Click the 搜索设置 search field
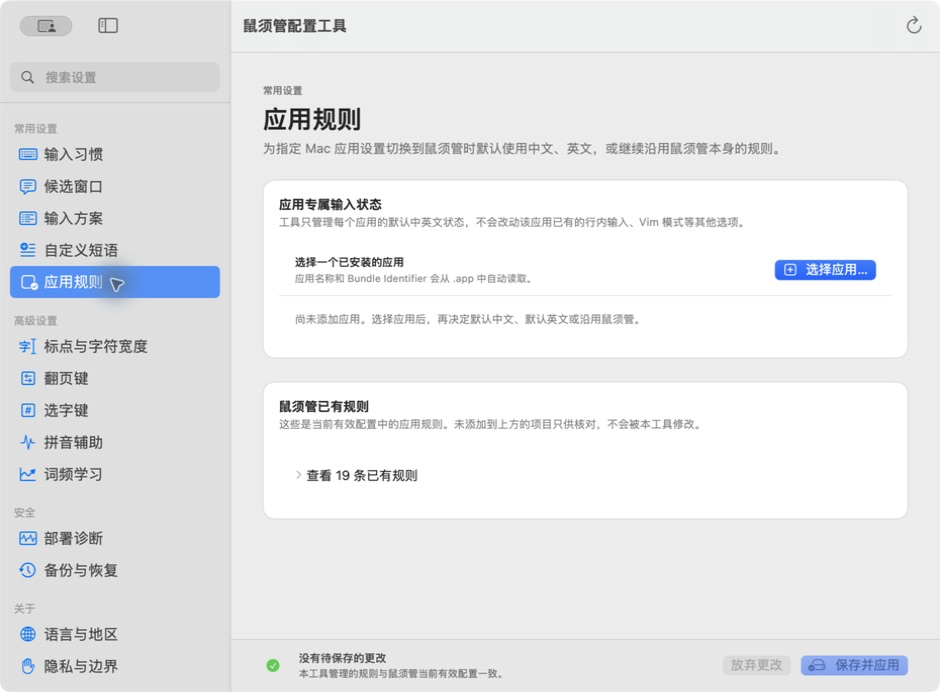This screenshot has height=692, width=940. pyautogui.click(x=115, y=77)
